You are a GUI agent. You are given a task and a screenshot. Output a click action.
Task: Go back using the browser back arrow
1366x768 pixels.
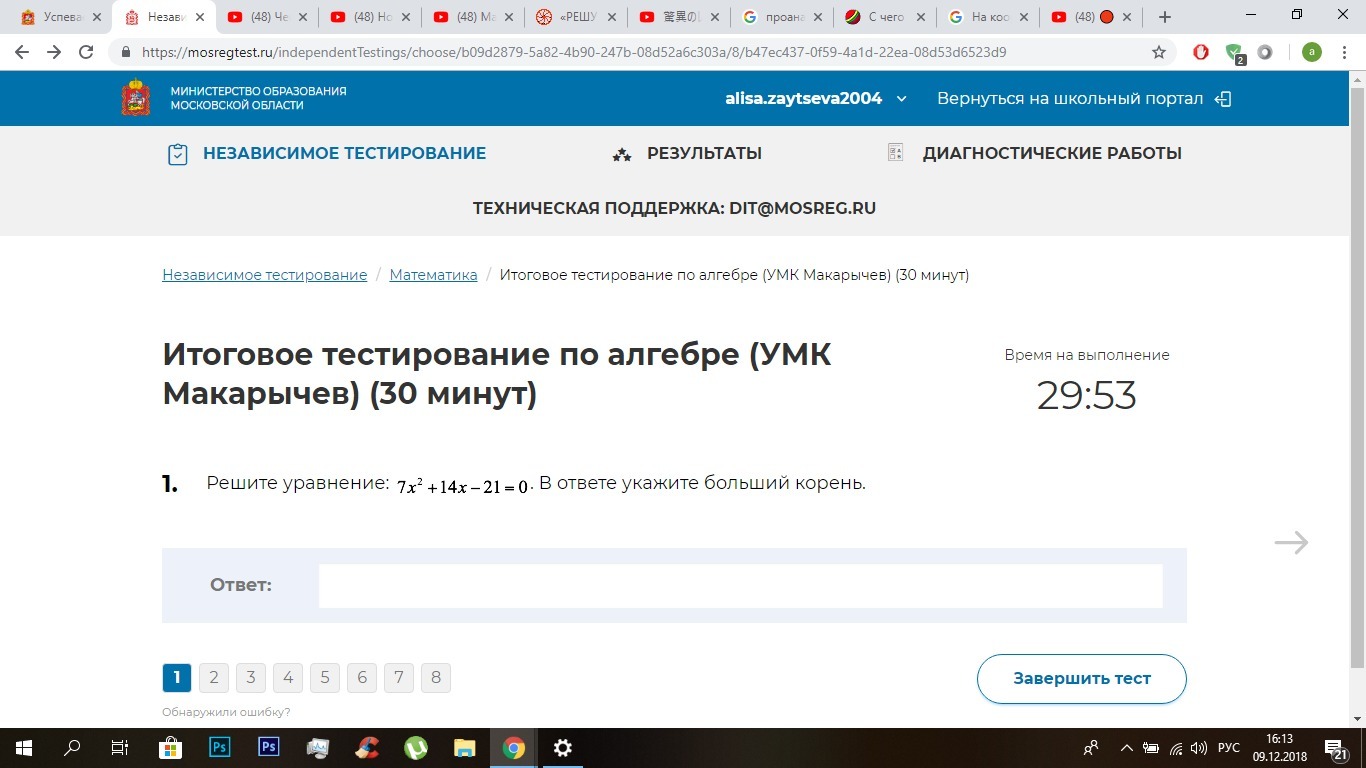(22, 52)
